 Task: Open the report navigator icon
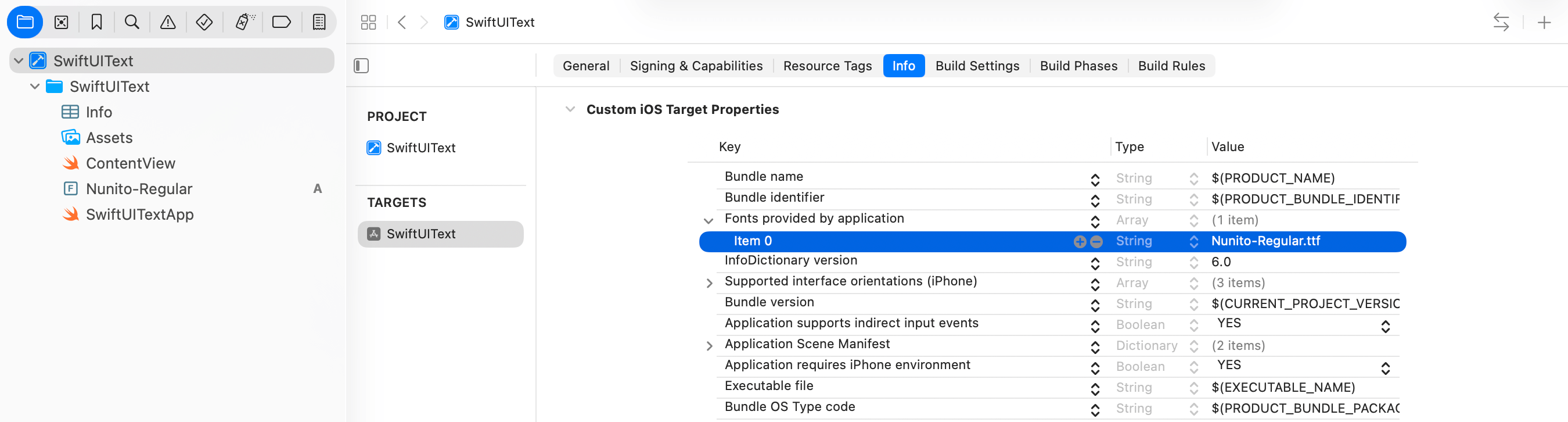click(318, 23)
